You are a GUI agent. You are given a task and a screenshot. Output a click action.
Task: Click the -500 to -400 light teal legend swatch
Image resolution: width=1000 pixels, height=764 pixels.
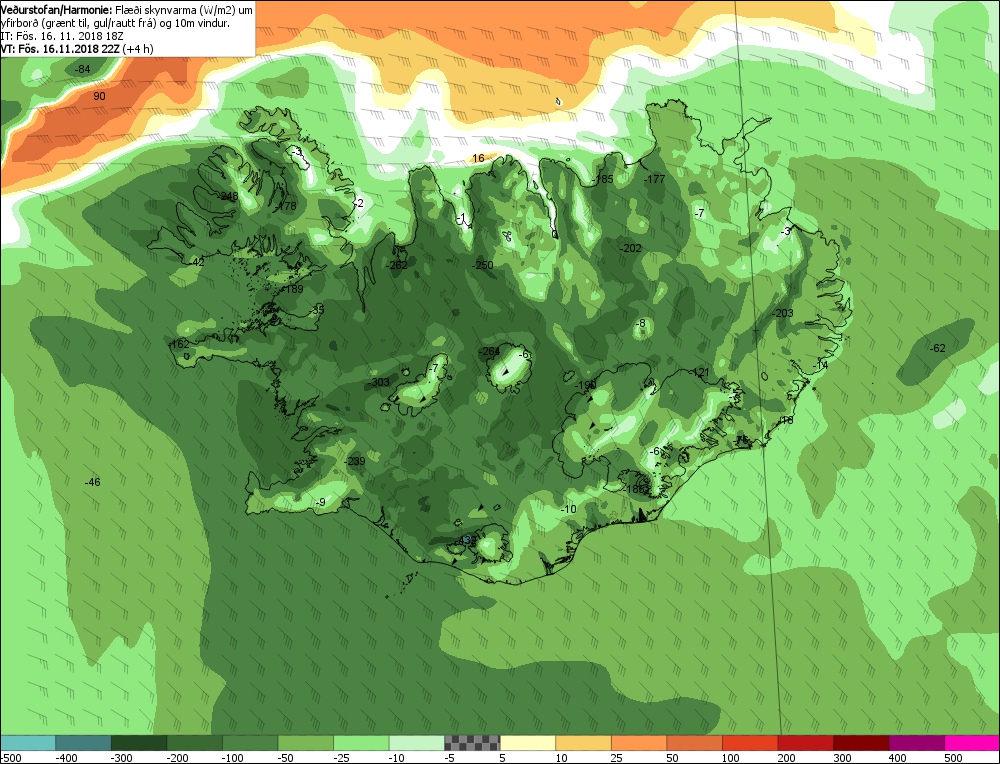coord(27,743)
